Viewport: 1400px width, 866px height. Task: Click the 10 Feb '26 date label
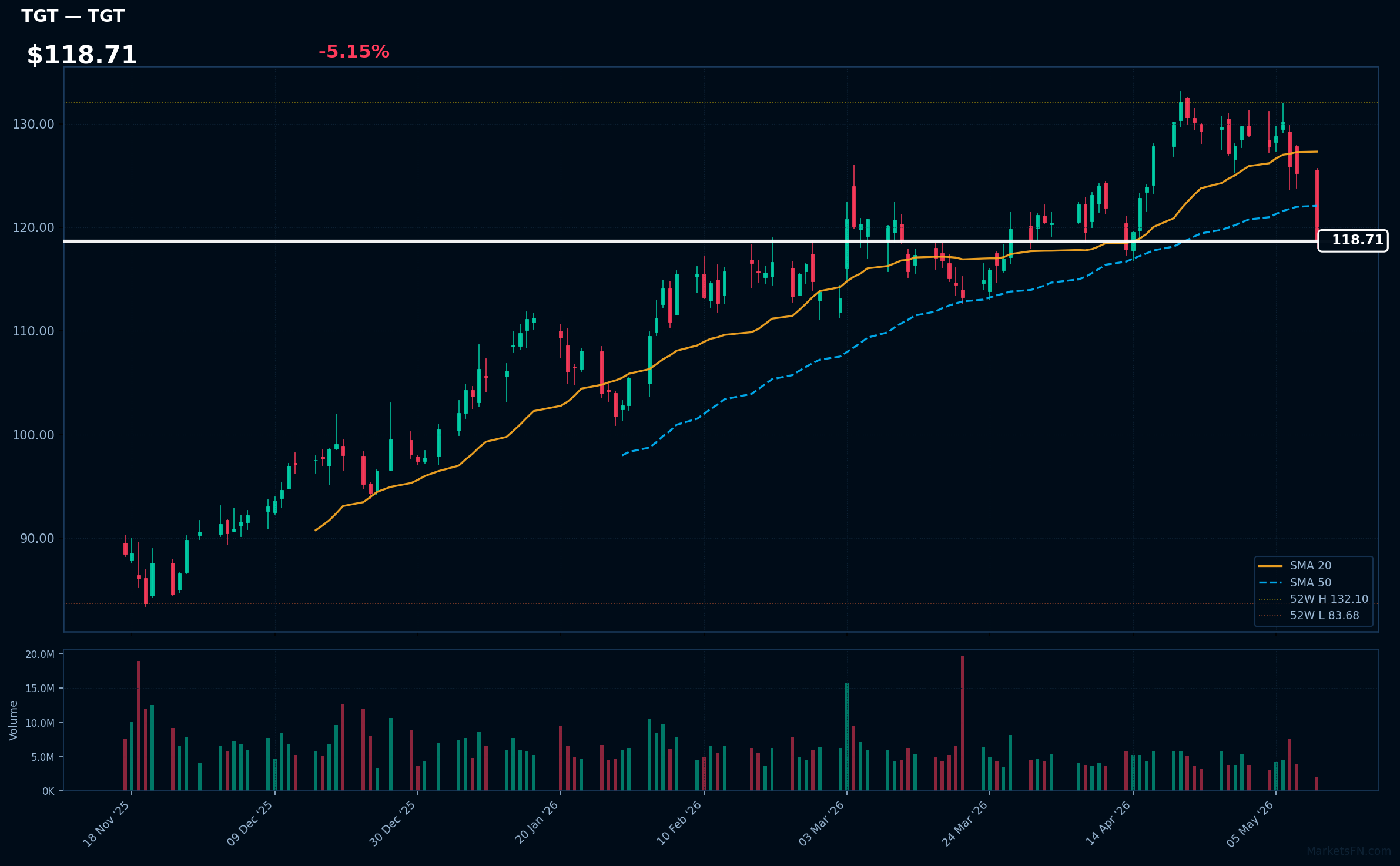[679, 824]
